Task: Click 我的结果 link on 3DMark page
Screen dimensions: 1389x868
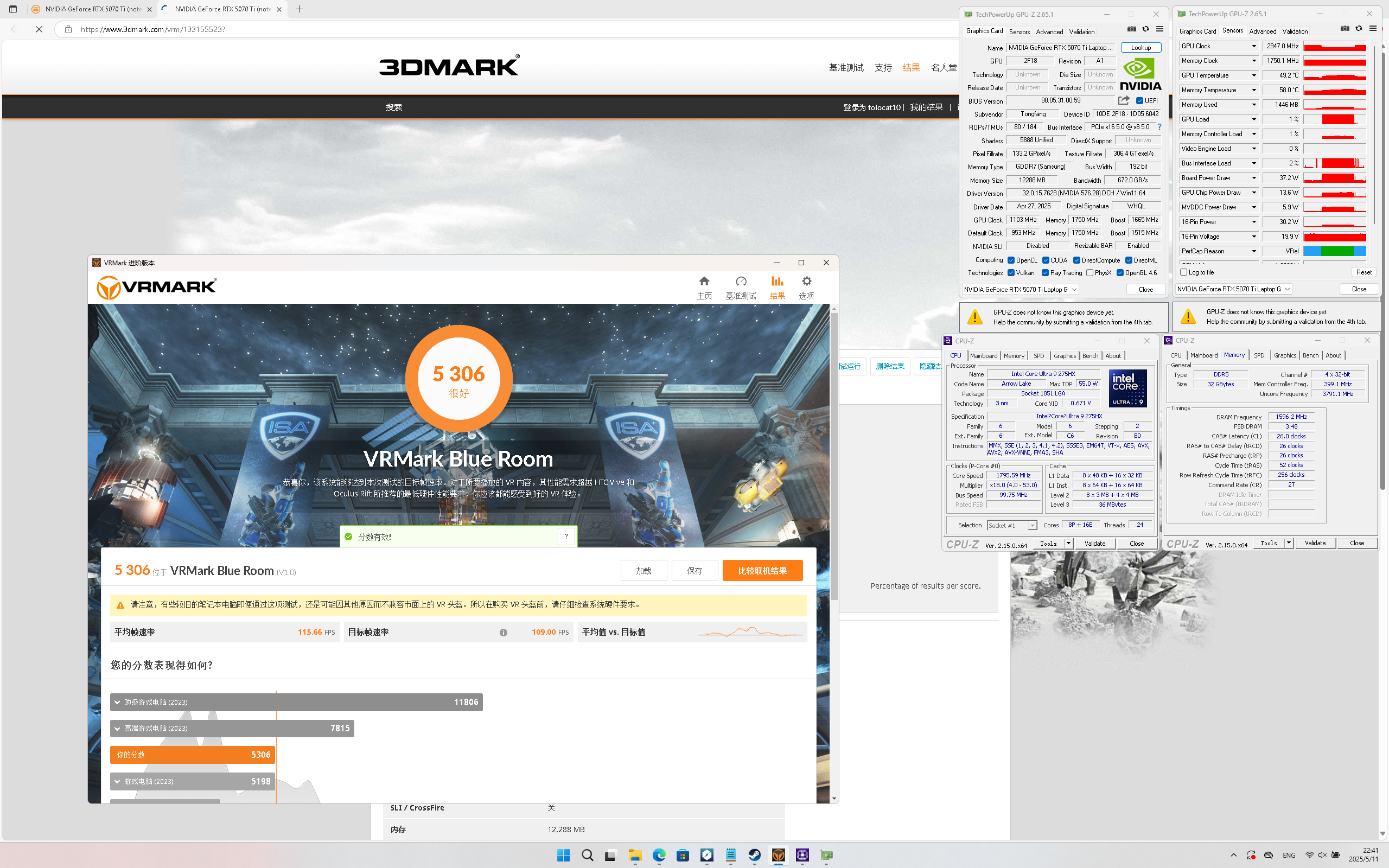Action: click(x=926, y=107)
